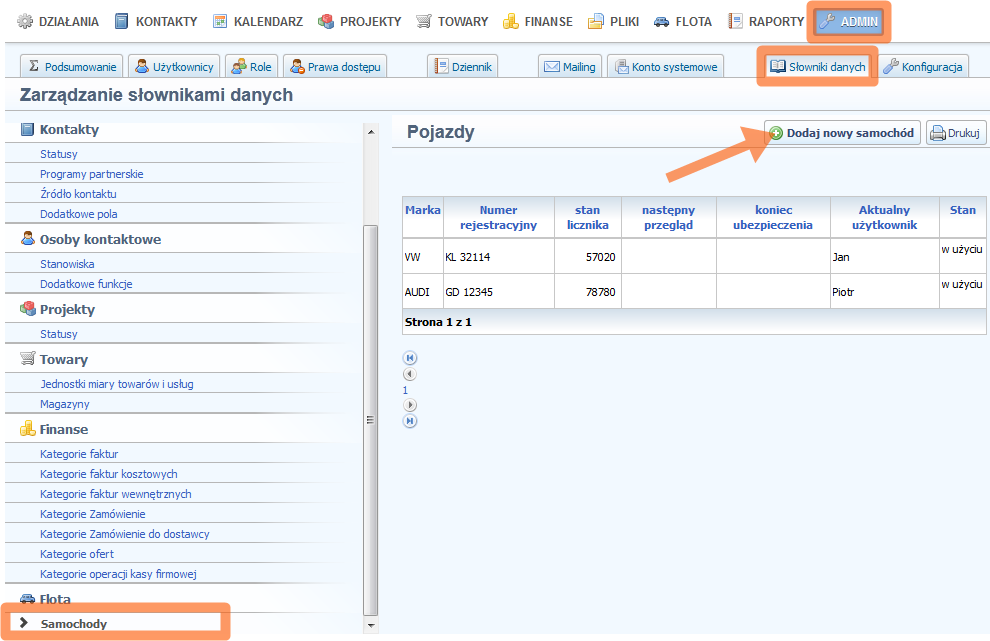
Task: Switch to the Użytkownicy tab
Action: (175, 67)
